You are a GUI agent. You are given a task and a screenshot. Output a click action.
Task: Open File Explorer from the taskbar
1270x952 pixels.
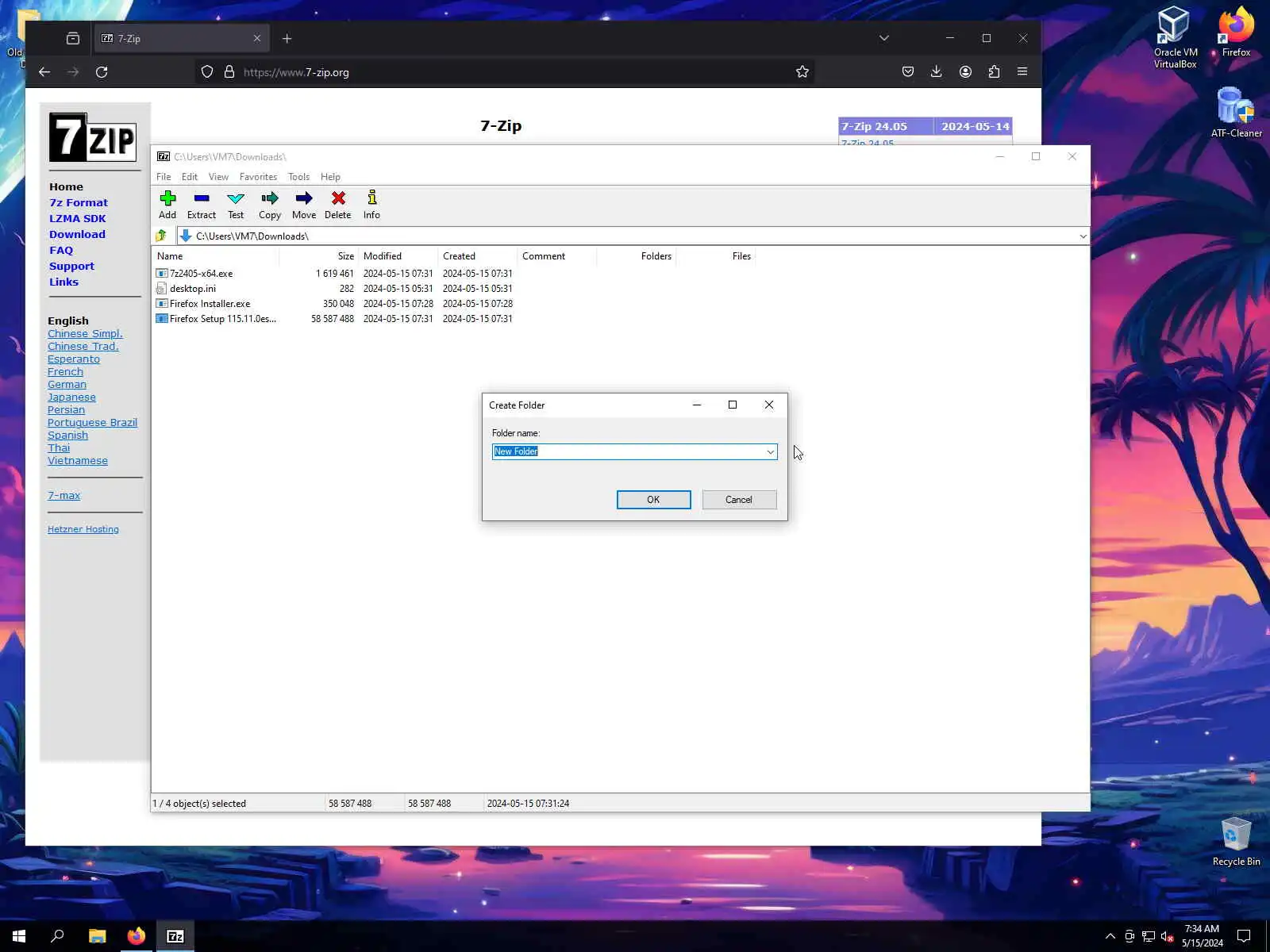[97, 936]
